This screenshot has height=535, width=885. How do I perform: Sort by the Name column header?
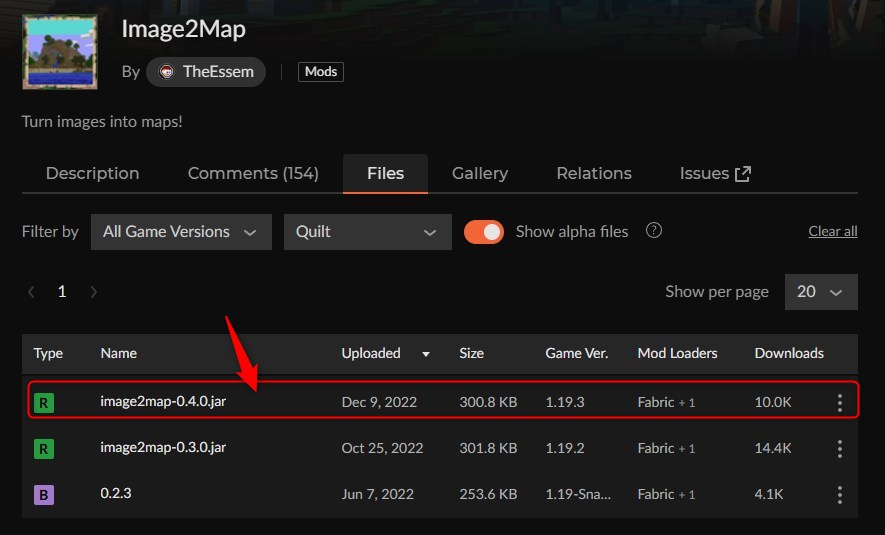point(119,353)
